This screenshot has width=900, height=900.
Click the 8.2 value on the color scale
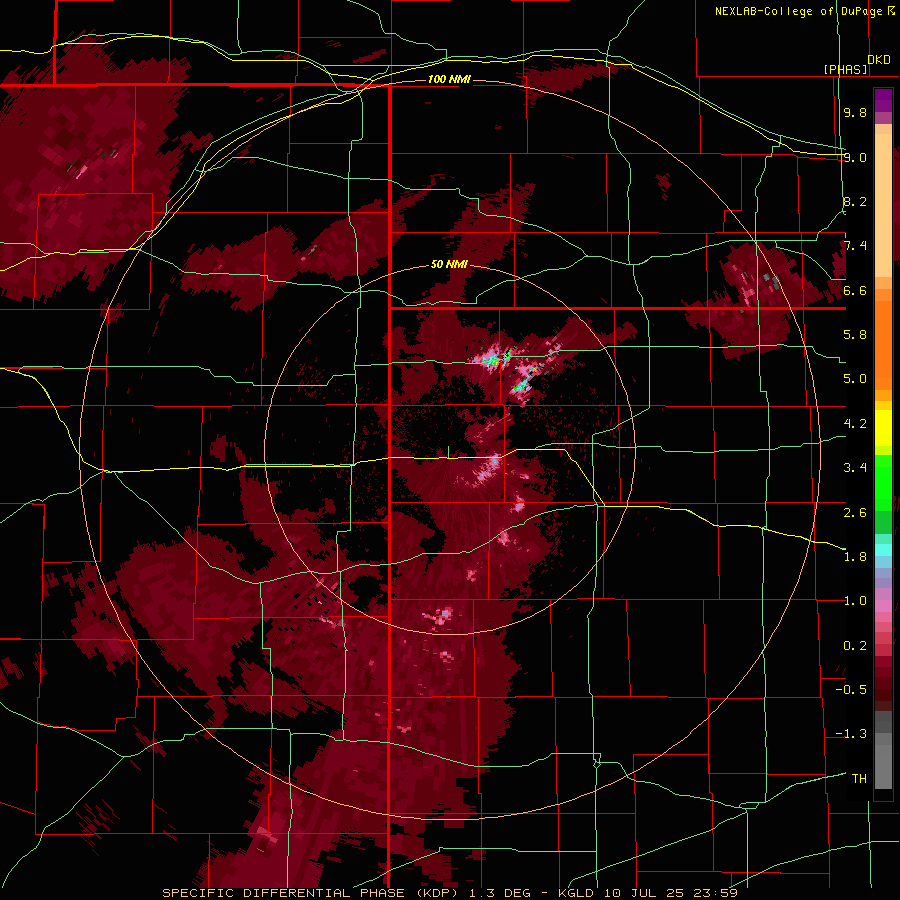[x=855, y=201]
